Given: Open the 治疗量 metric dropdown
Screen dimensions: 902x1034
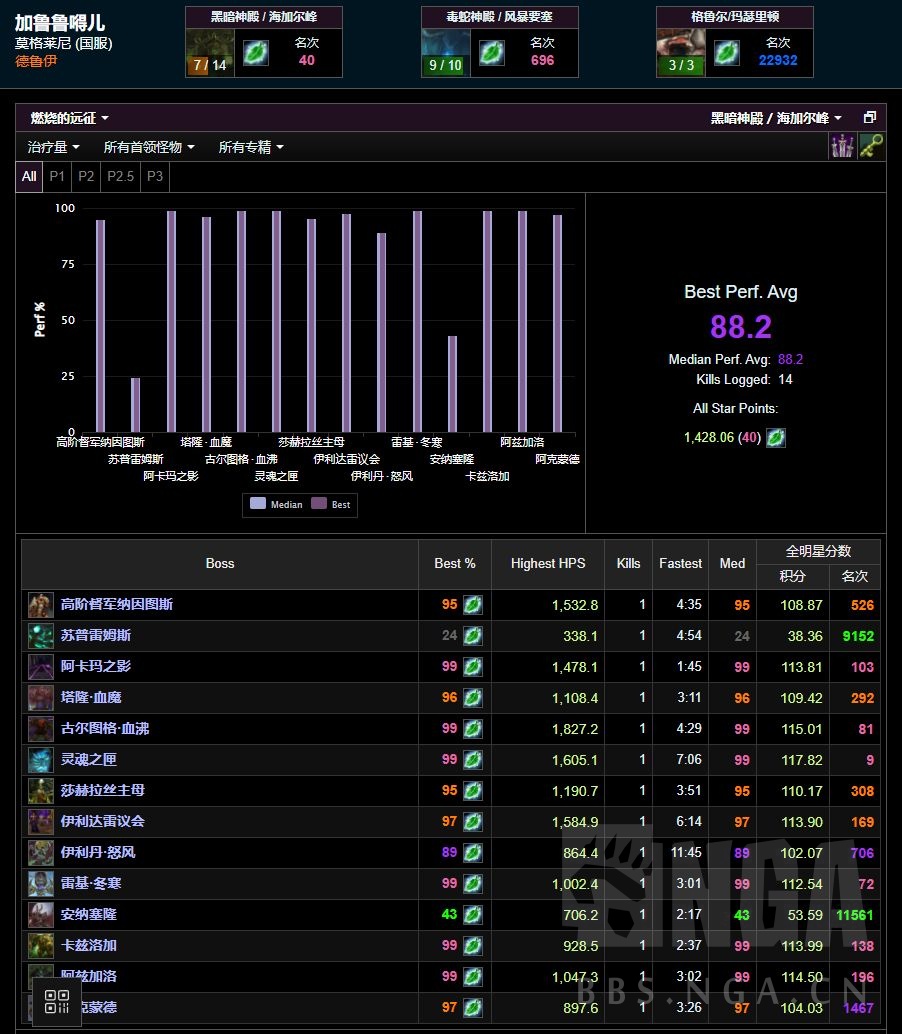Looking at the screenshot, I should (x=54, y=147).
